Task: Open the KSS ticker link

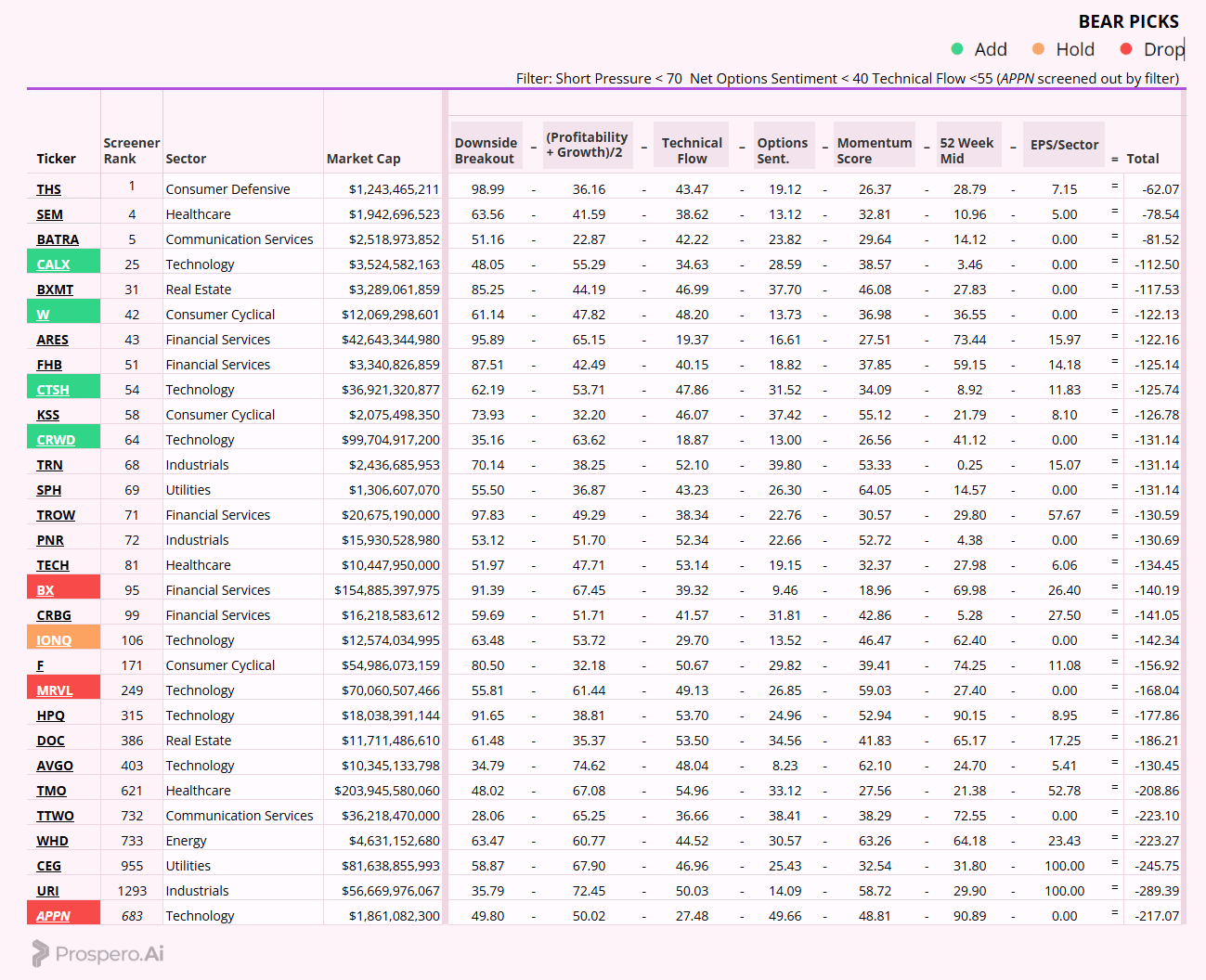Action: coord(48,415)
